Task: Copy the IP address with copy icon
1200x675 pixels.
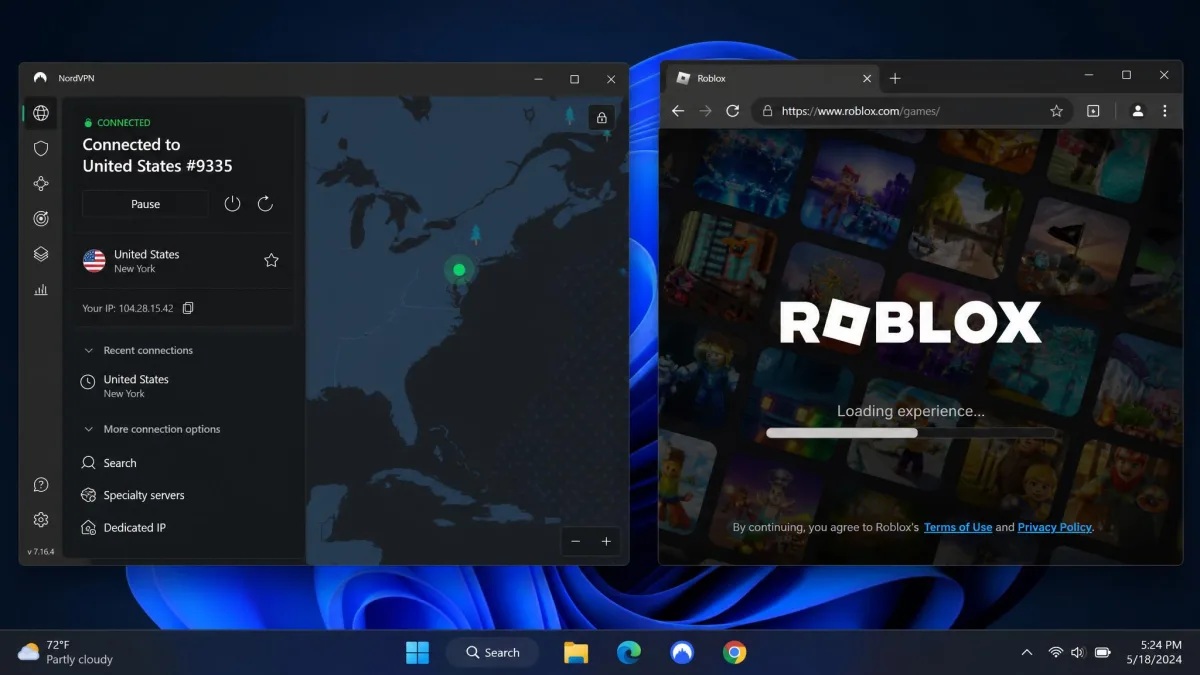Action: coord(188,308)
